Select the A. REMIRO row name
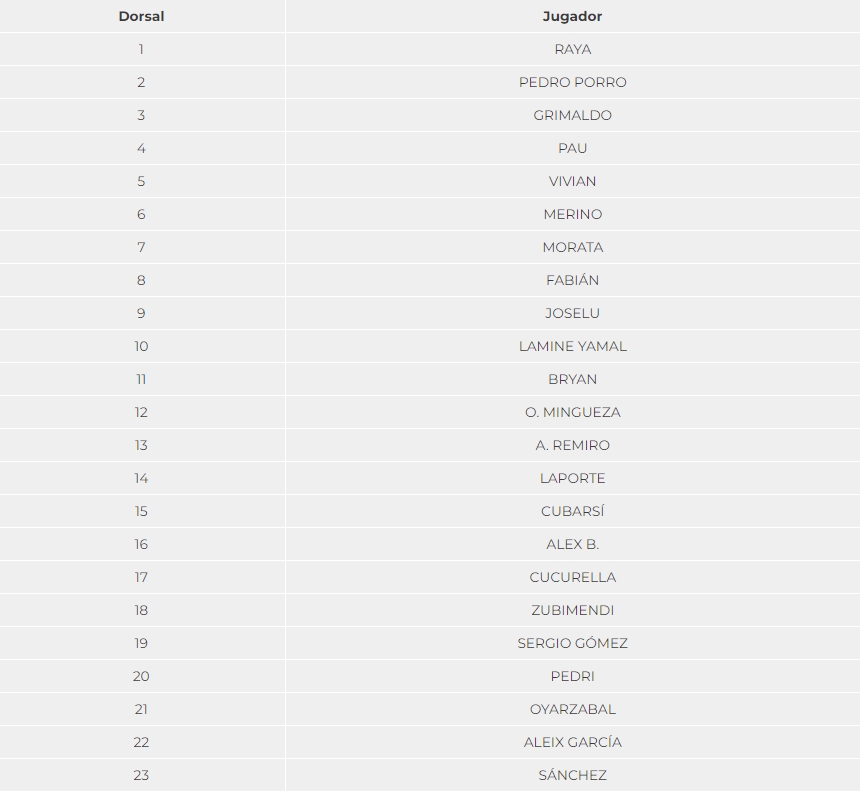This screenshot has height=791, width=861. 573,445
